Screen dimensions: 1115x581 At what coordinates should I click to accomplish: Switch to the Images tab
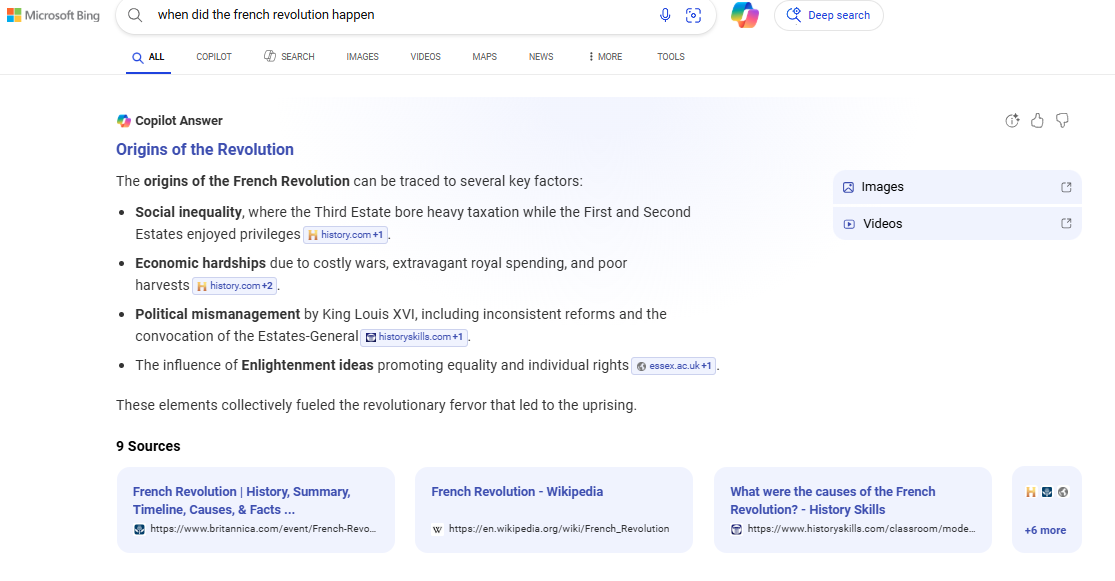tap(362, 57)
